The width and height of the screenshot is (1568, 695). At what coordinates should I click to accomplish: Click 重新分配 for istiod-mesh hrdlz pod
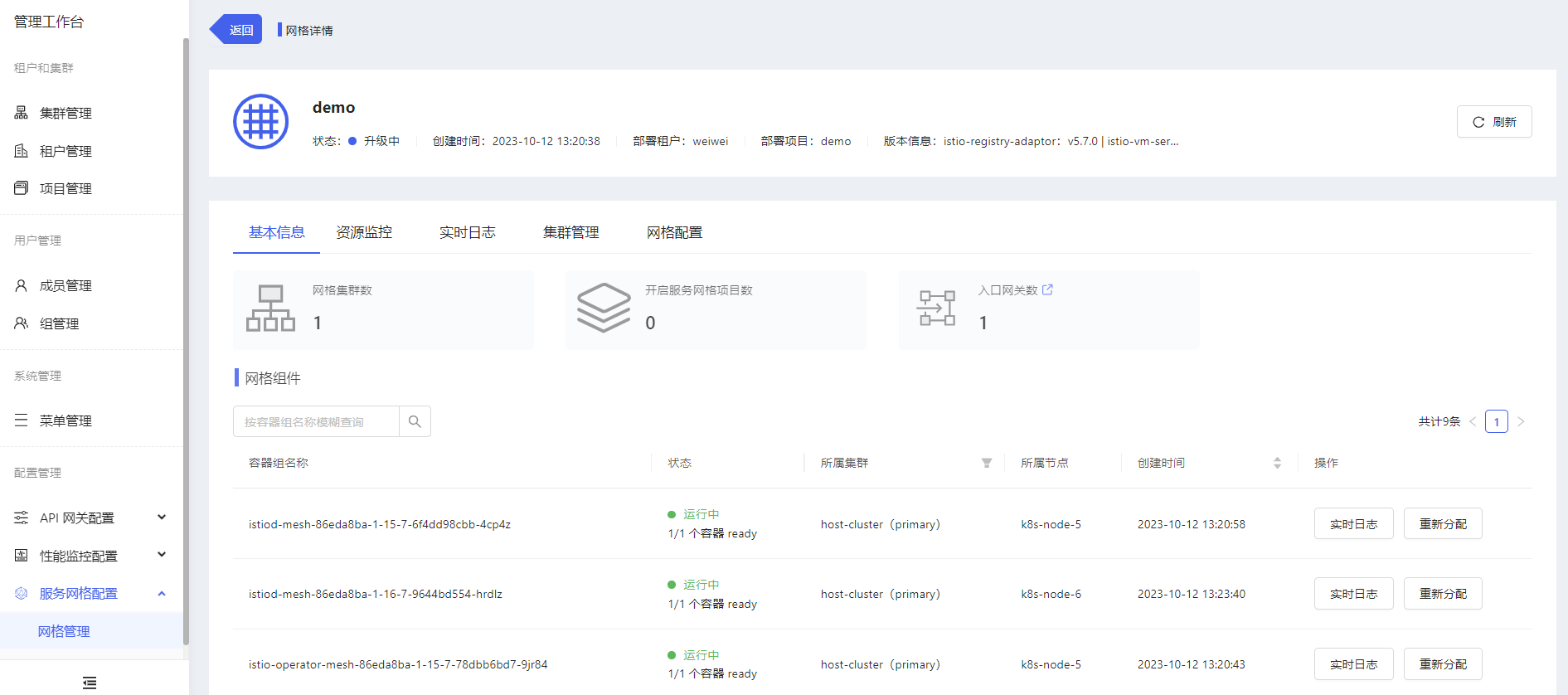click(1443, 594)
